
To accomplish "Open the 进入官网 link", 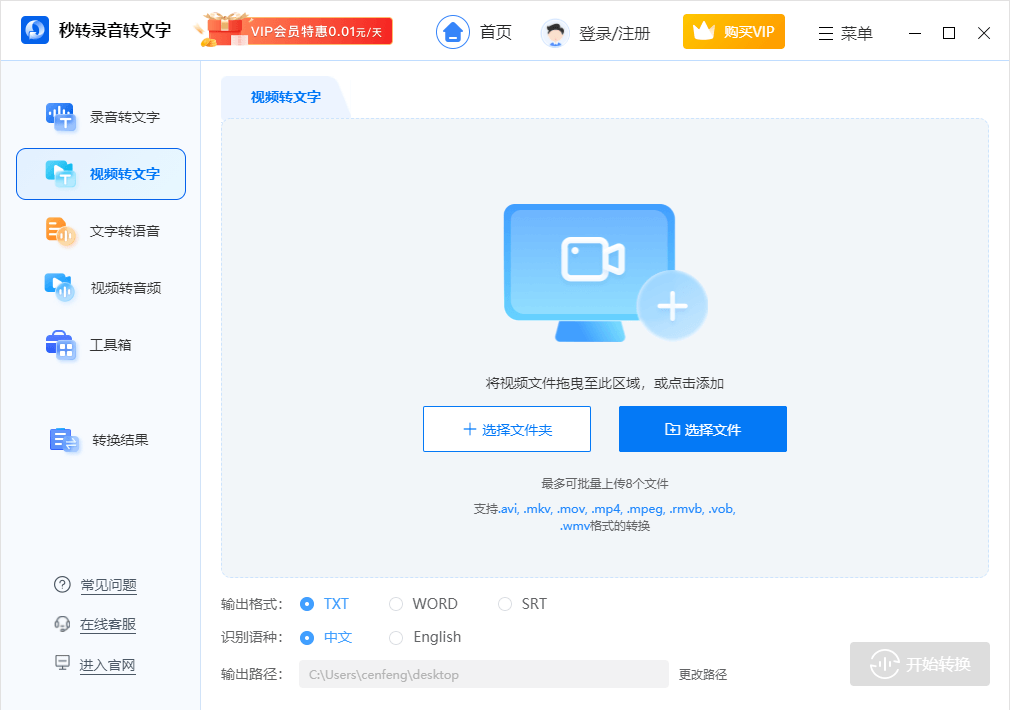I will [x=108, y=665].
